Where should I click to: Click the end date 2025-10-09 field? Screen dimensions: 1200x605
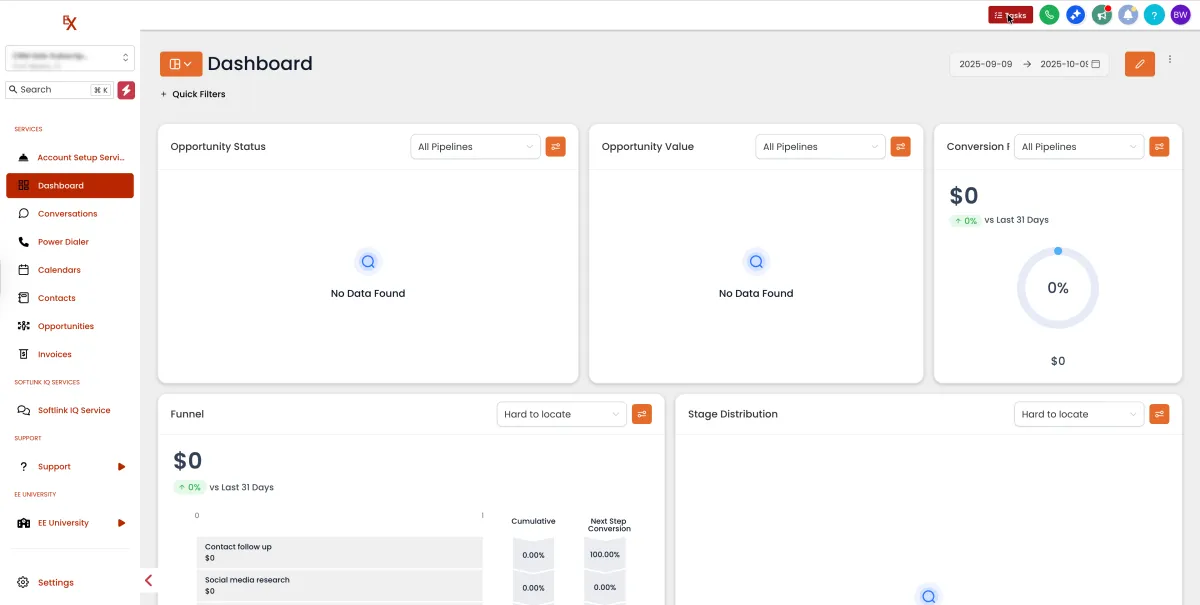pos(1063,64)
